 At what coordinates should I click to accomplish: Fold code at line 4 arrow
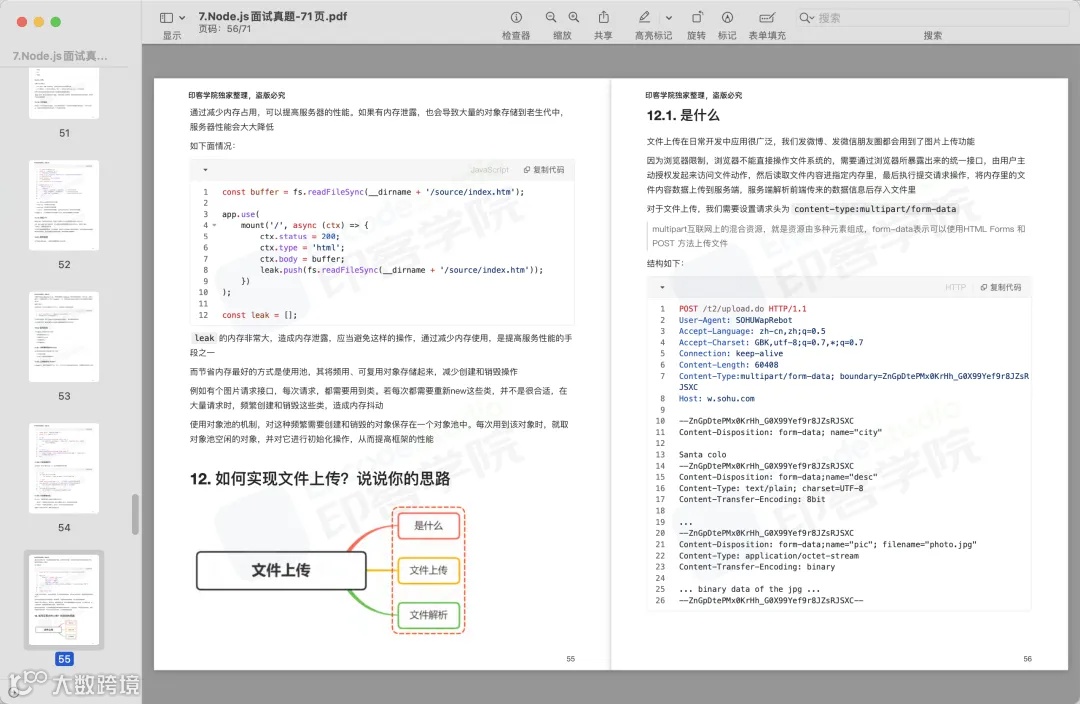pos(214,225)
